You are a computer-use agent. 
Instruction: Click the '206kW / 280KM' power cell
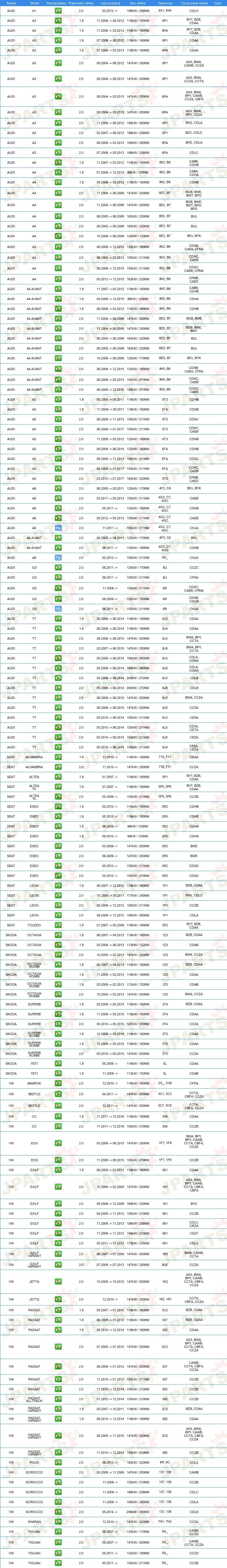pyautogui.click(x=138, y=1512)
